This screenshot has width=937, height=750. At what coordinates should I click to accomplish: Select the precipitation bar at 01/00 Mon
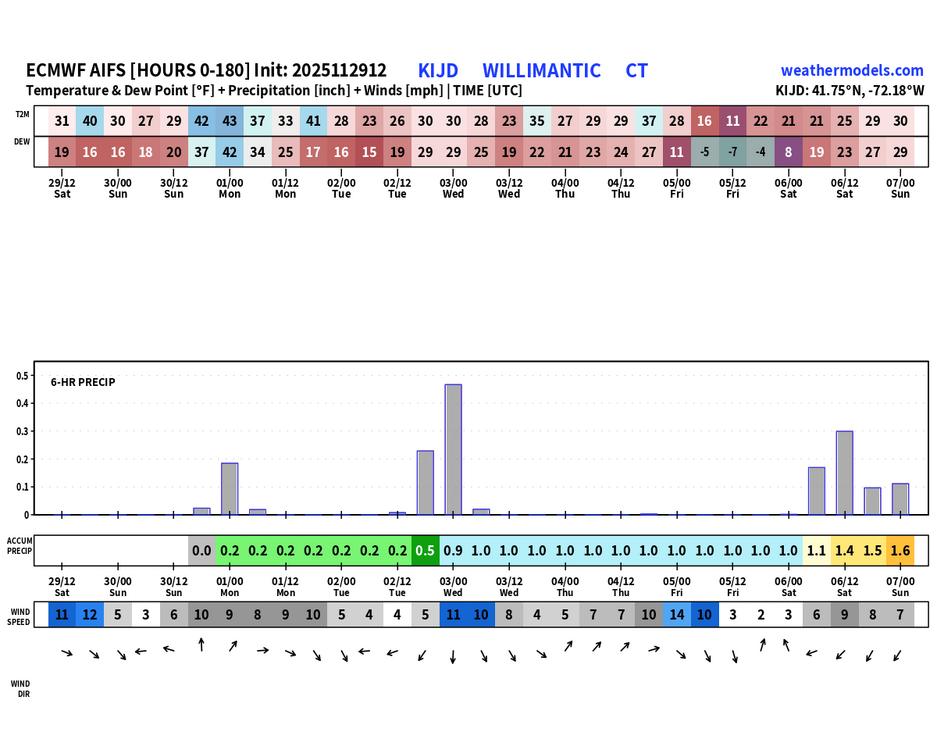(229, 488)
